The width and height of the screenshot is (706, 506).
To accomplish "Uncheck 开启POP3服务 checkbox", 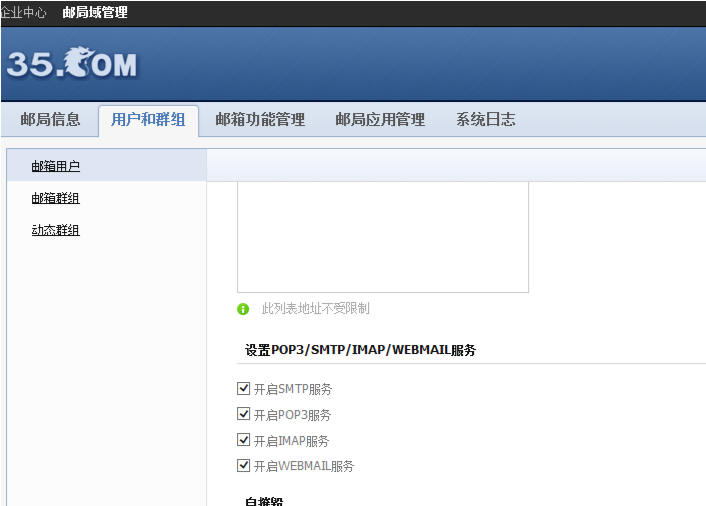I will [244, 414].
